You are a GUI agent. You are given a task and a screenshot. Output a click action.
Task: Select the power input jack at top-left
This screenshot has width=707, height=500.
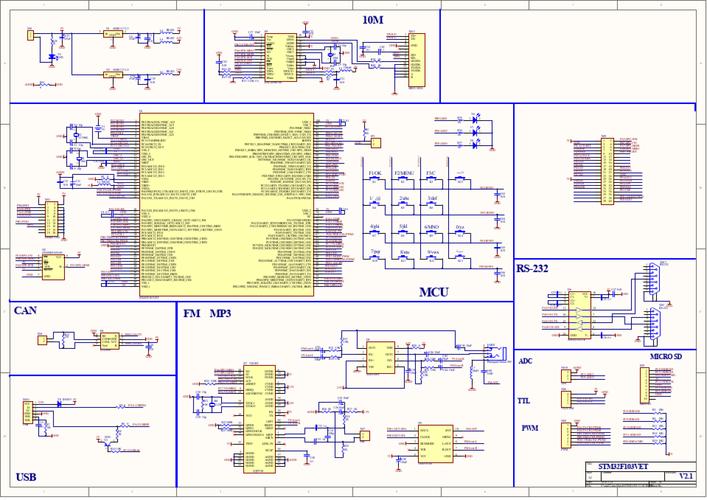point(31,36)
